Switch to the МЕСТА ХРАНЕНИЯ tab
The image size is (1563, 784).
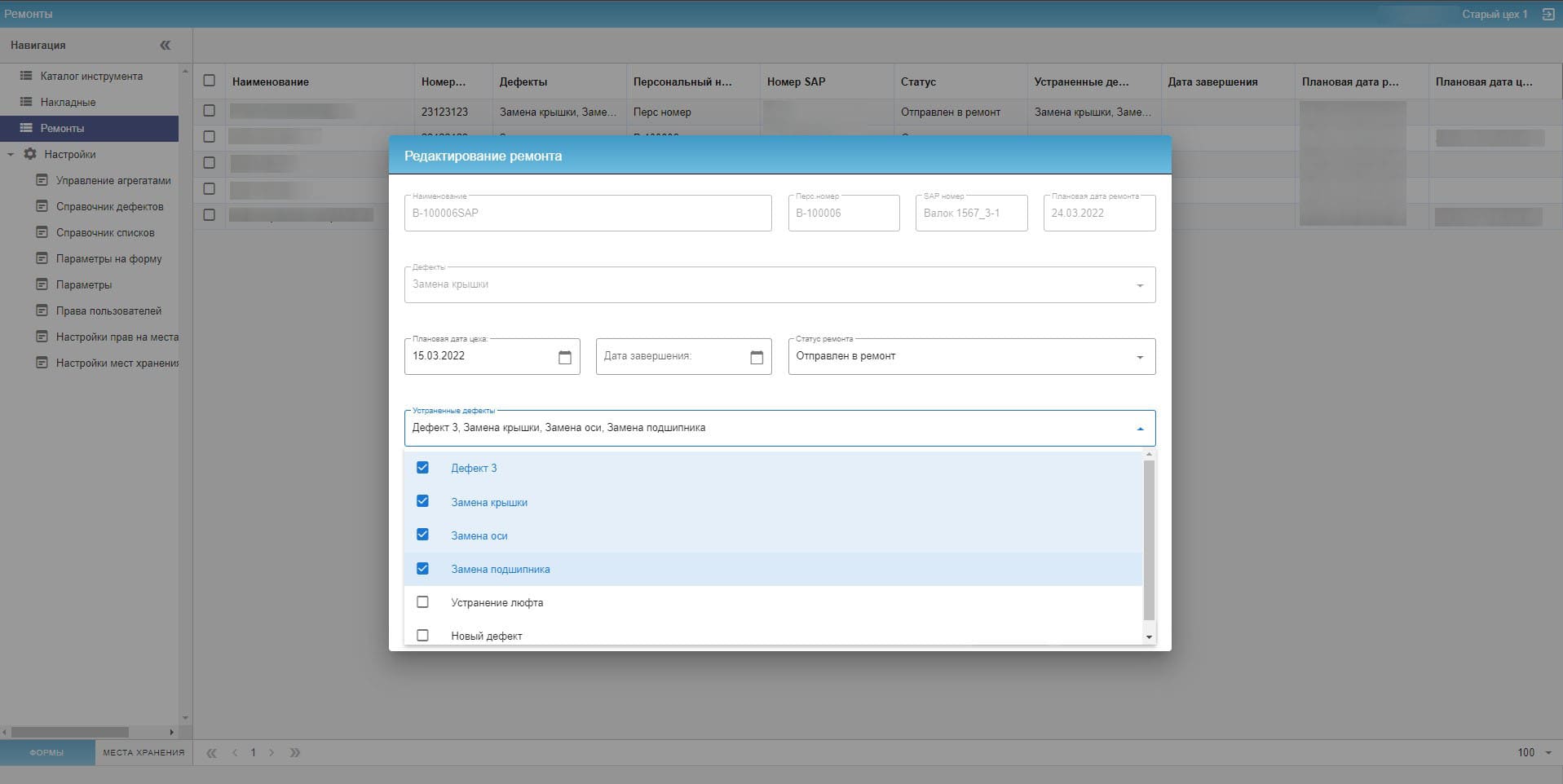pyautogui.click(x=143, y=752)
